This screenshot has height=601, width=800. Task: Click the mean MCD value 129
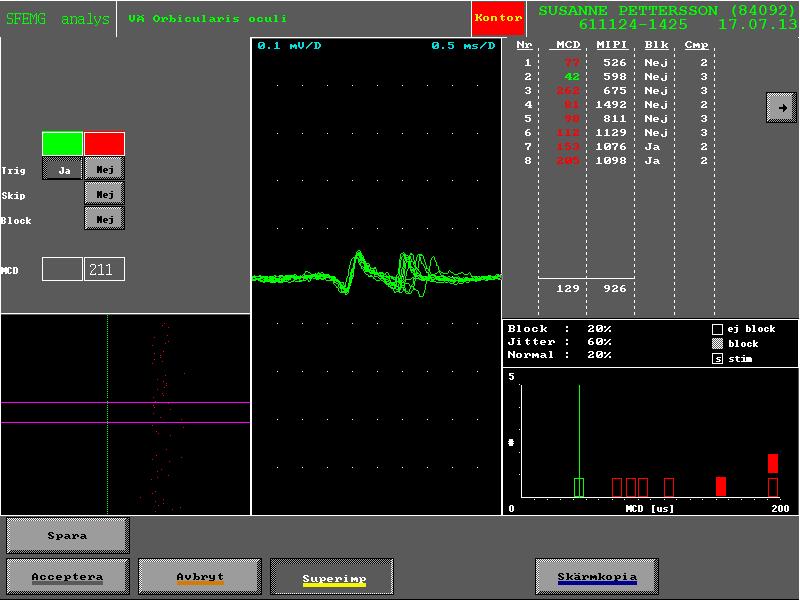click(568, 289)
